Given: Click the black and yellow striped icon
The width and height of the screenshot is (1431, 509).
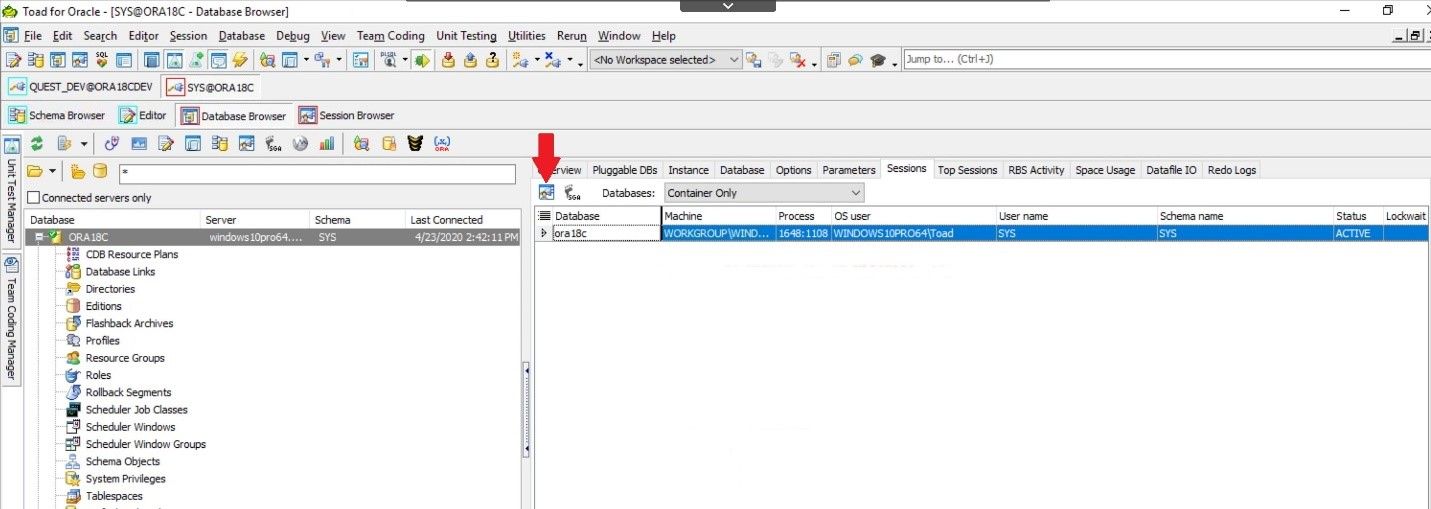Looking at the screenshot, I should (415, 143).
